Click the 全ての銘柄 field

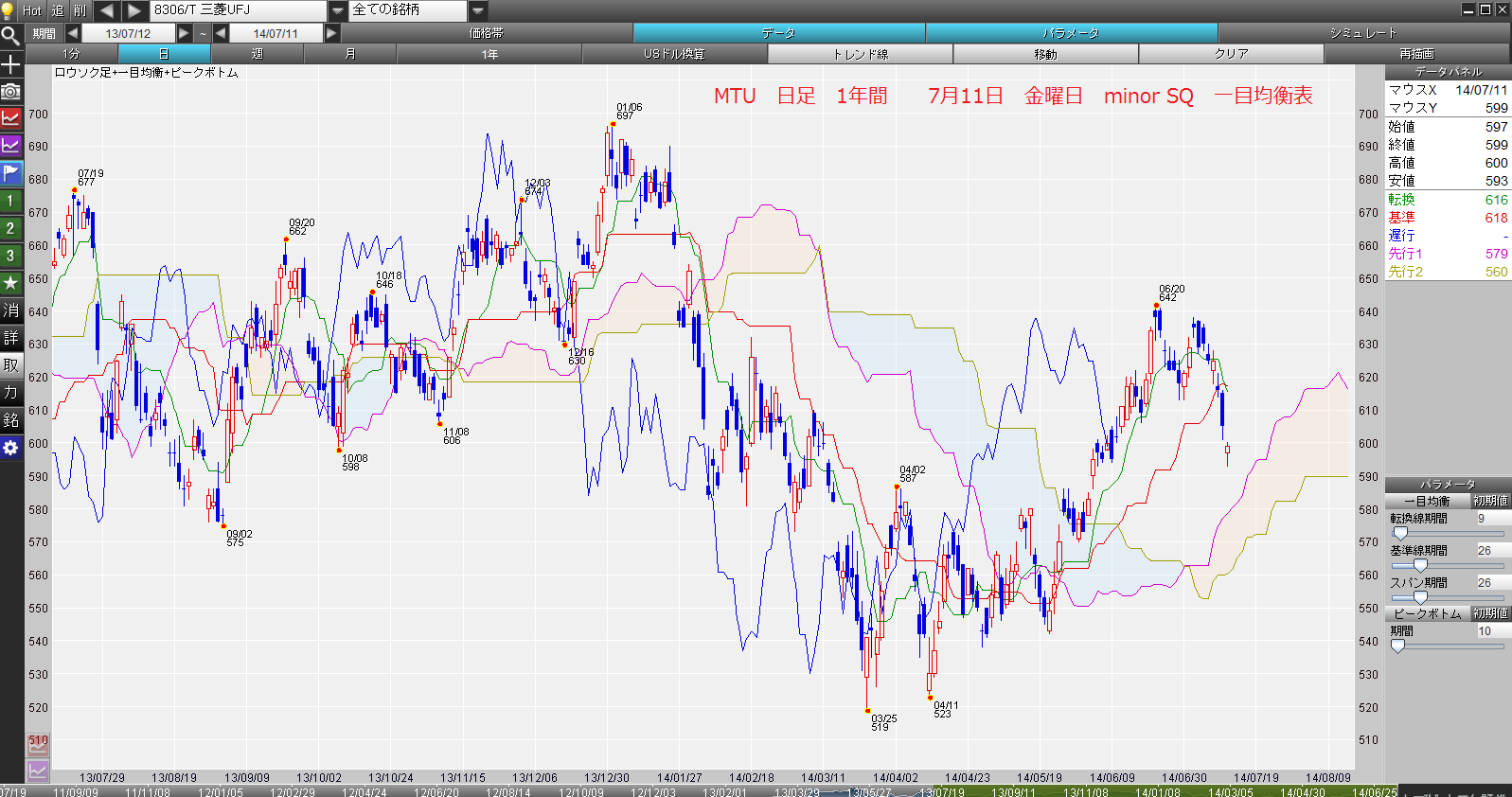[409, 10]
